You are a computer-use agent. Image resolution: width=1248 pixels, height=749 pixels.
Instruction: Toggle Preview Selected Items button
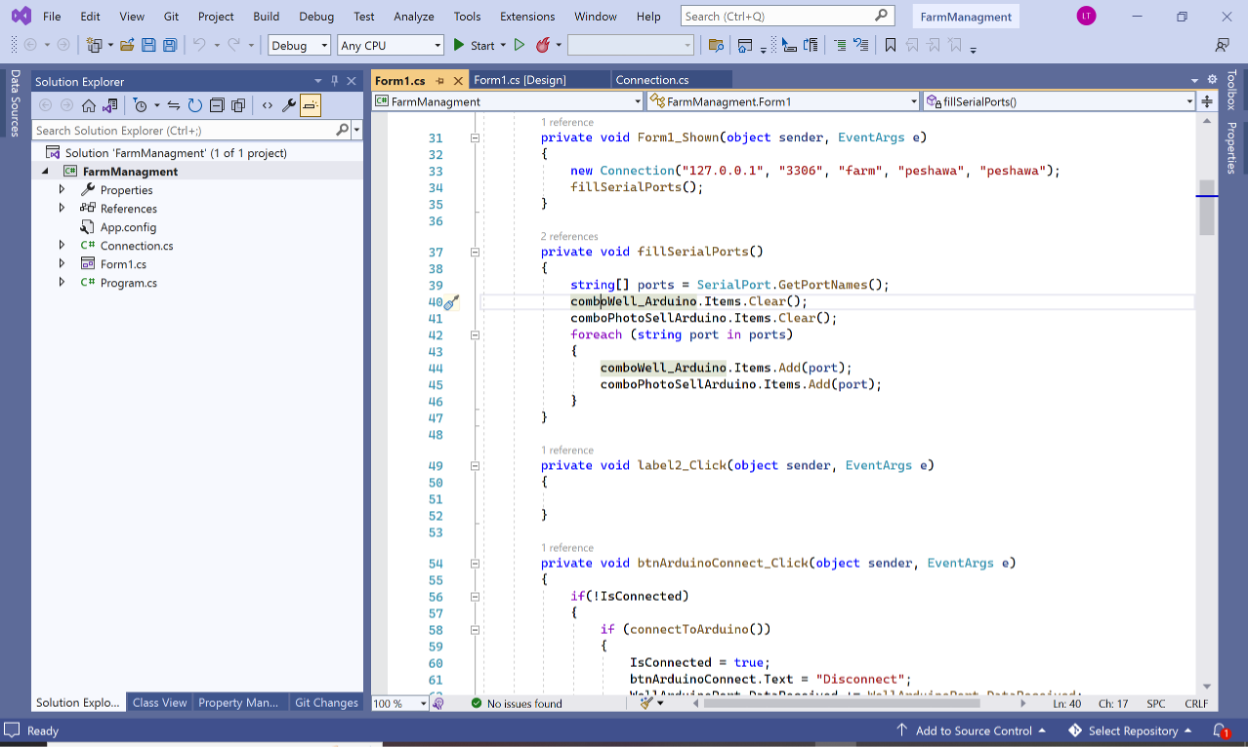(x=310, y=105)
